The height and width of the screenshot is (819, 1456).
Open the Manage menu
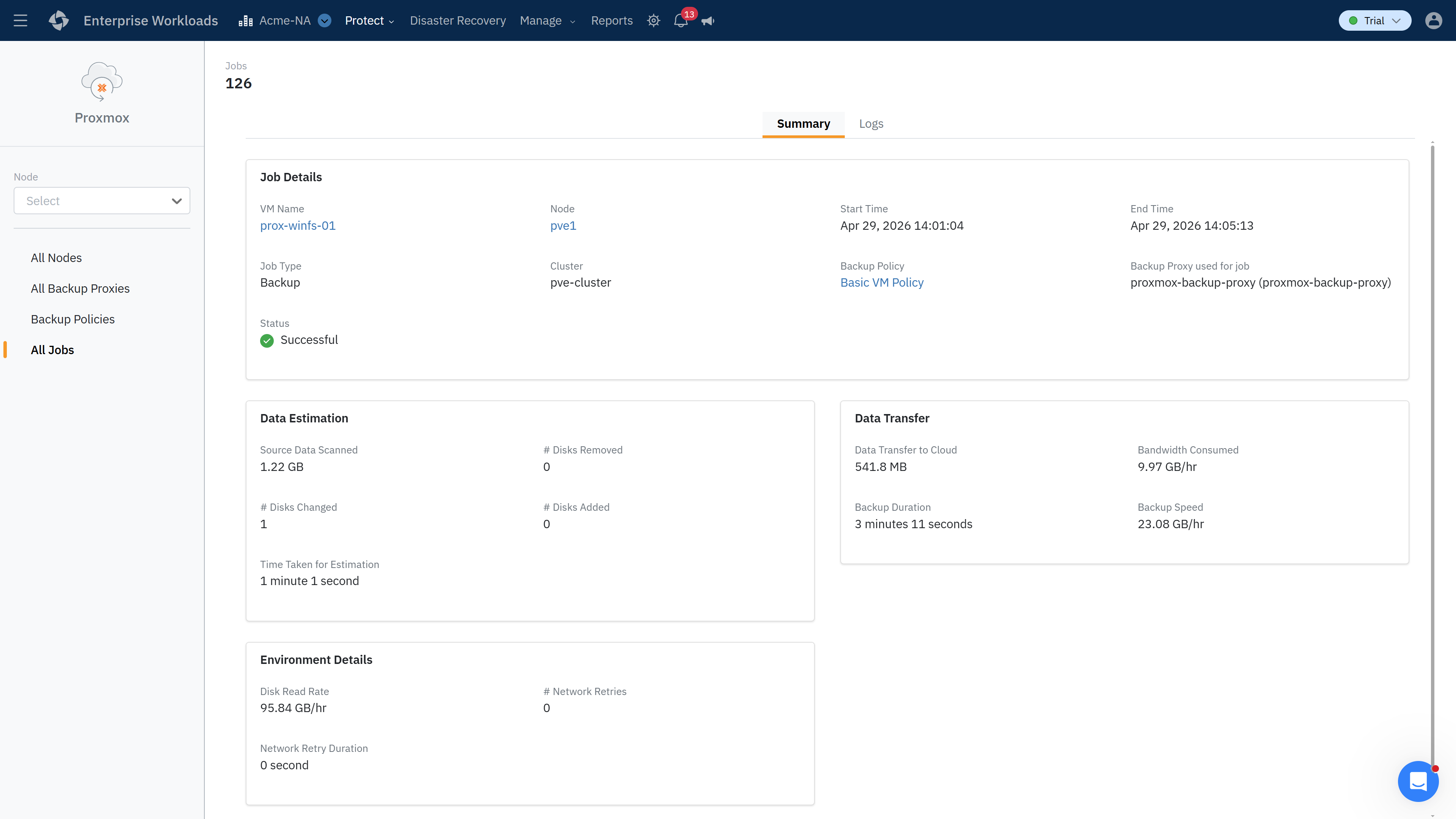547,21
